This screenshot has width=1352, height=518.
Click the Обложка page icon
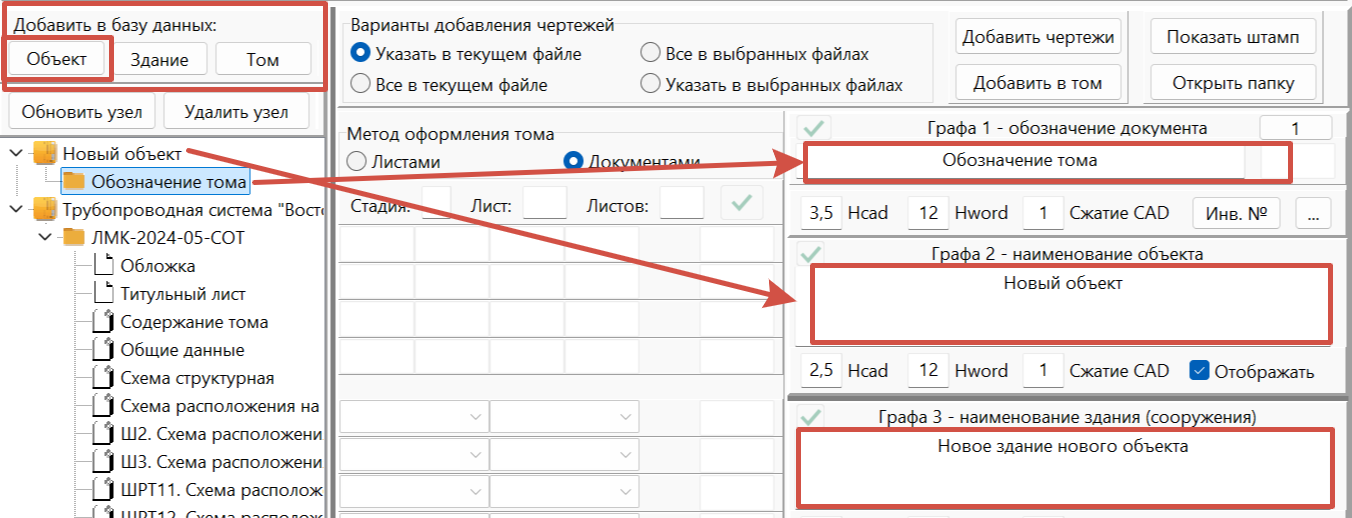coord(102,265)
